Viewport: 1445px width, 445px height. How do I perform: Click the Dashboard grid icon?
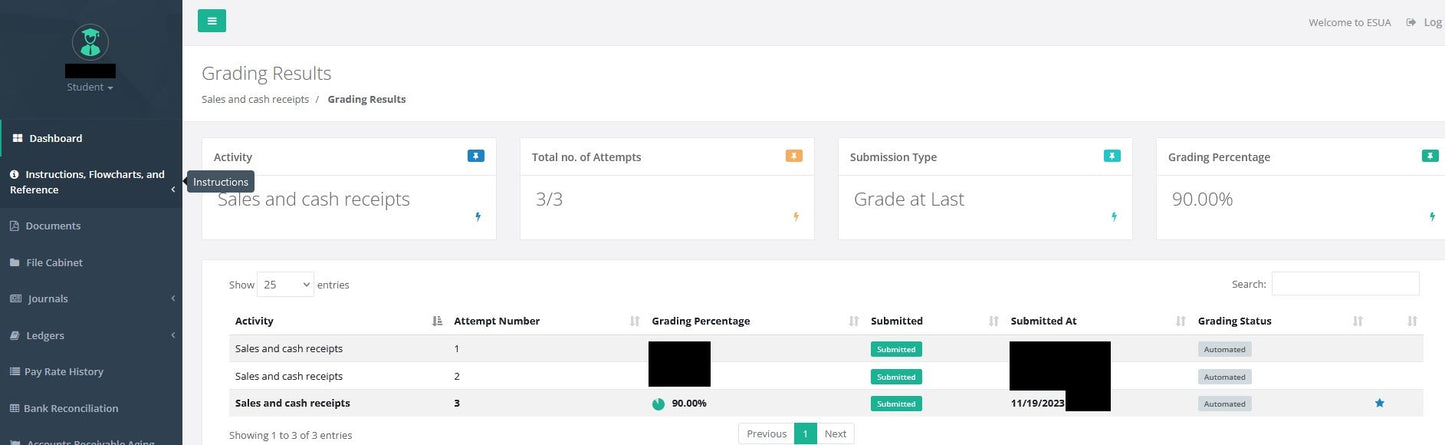pos(17,138)
